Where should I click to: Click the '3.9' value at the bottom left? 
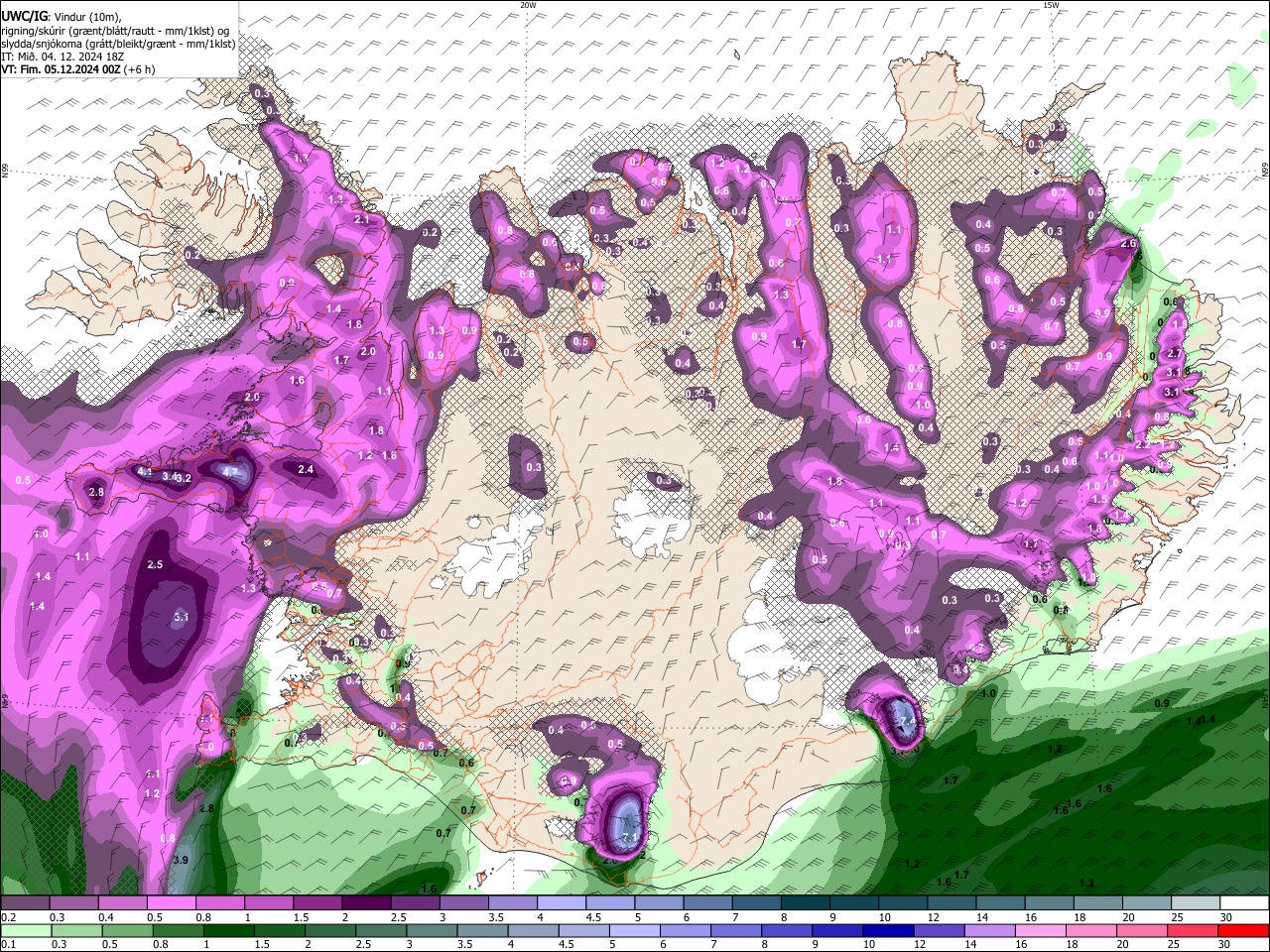pyautogui.click(x=181, y=860)
